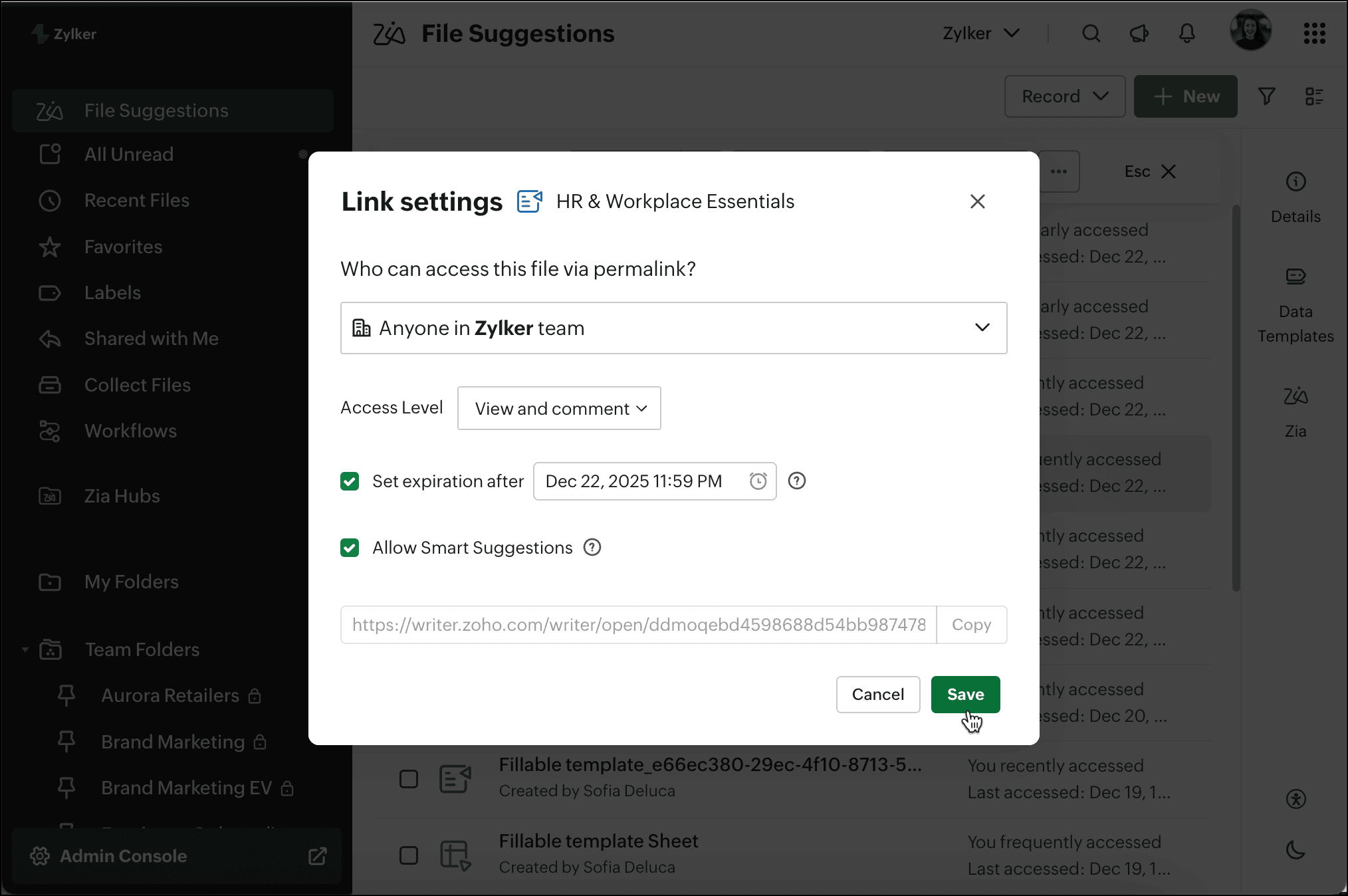Go to Favorites in sidebar

click(x=123, y=247)
